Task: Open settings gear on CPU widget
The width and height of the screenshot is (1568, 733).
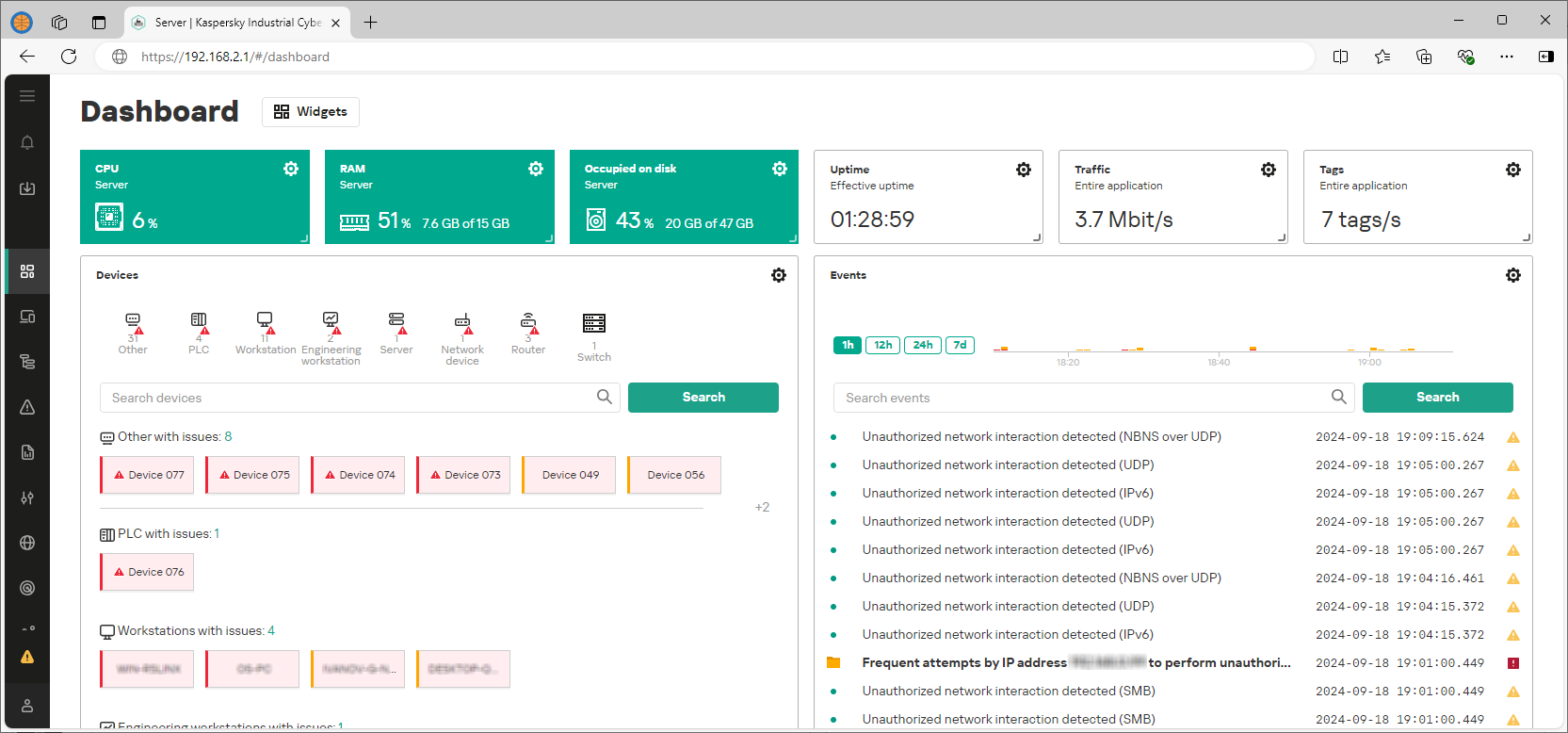Action: coord(291,169)
